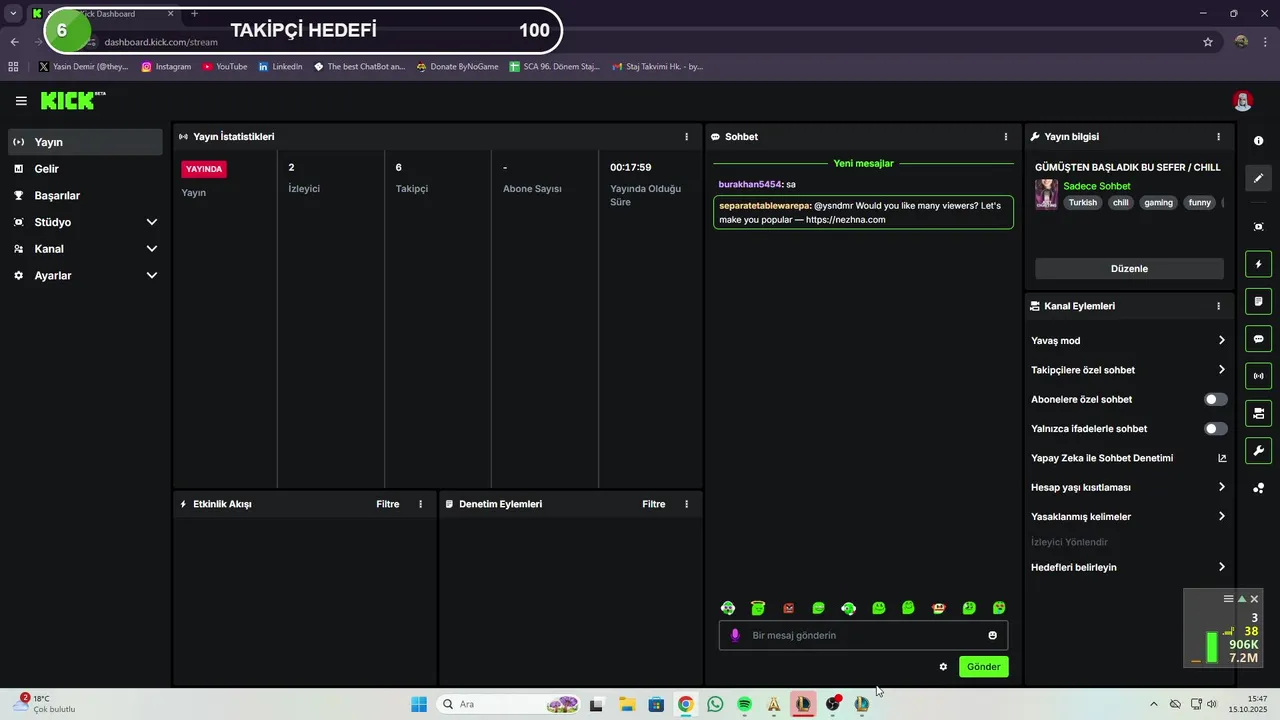Open the emoji picker in the message box
This screenshot has height=720, width=1280.
992,635
